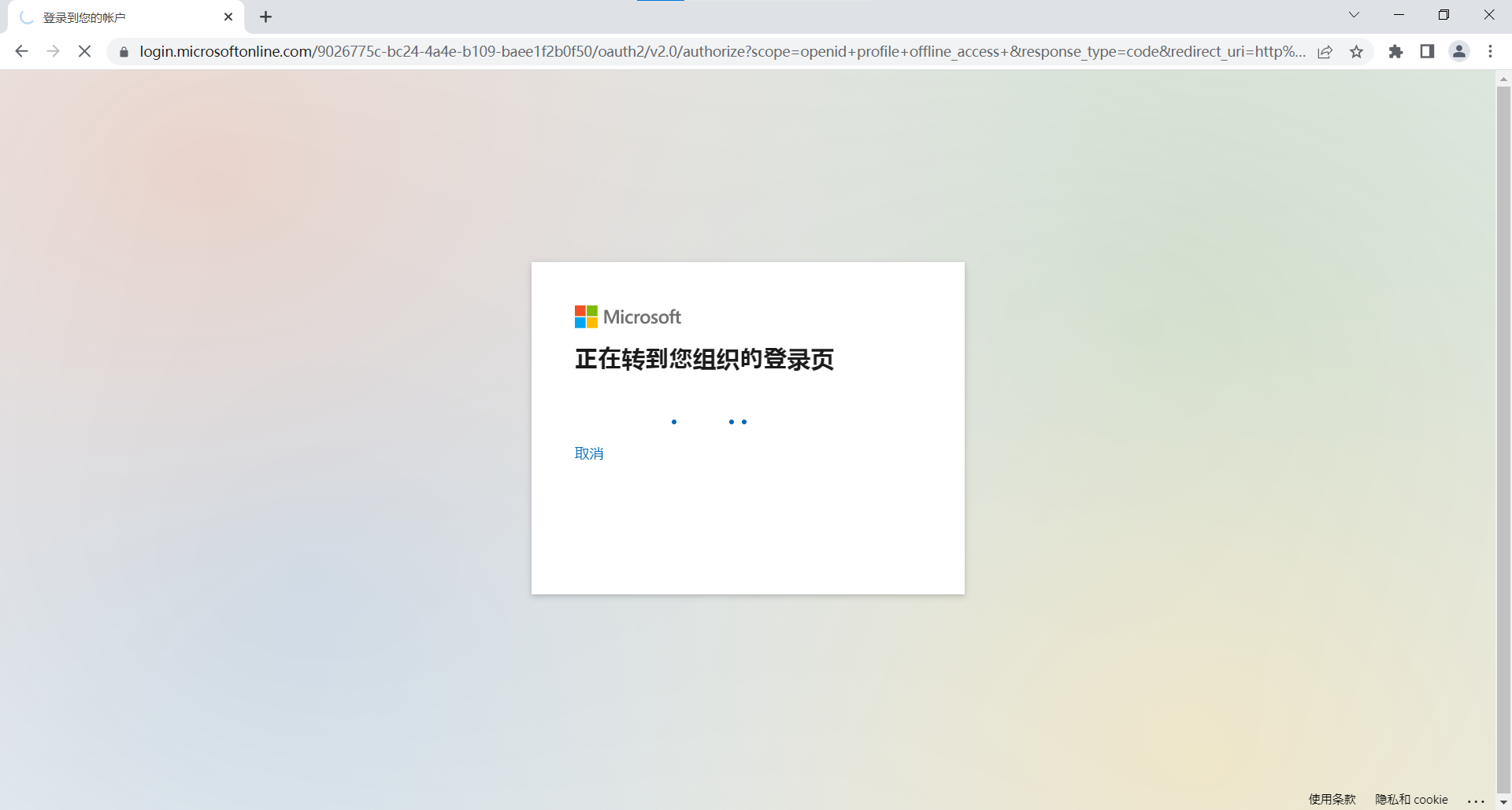
Task: Open the Extensions puzzle icon
Action: tap(1395, 51)
